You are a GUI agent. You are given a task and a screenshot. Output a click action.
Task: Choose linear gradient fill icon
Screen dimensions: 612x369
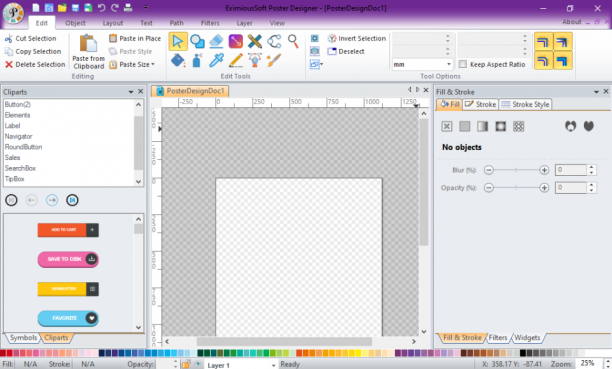pyautogui.click(x=482, y=126)
